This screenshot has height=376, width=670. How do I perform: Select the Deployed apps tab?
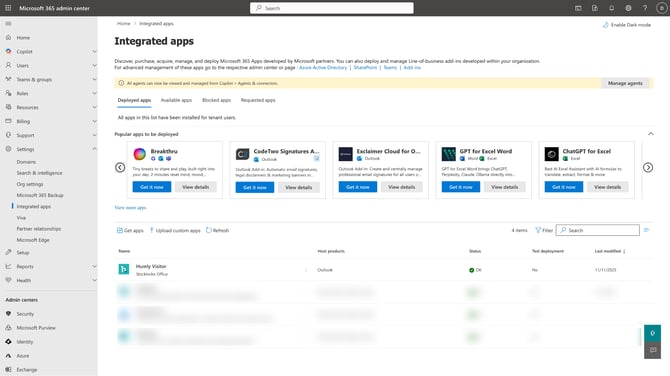[x=134, y=100]
